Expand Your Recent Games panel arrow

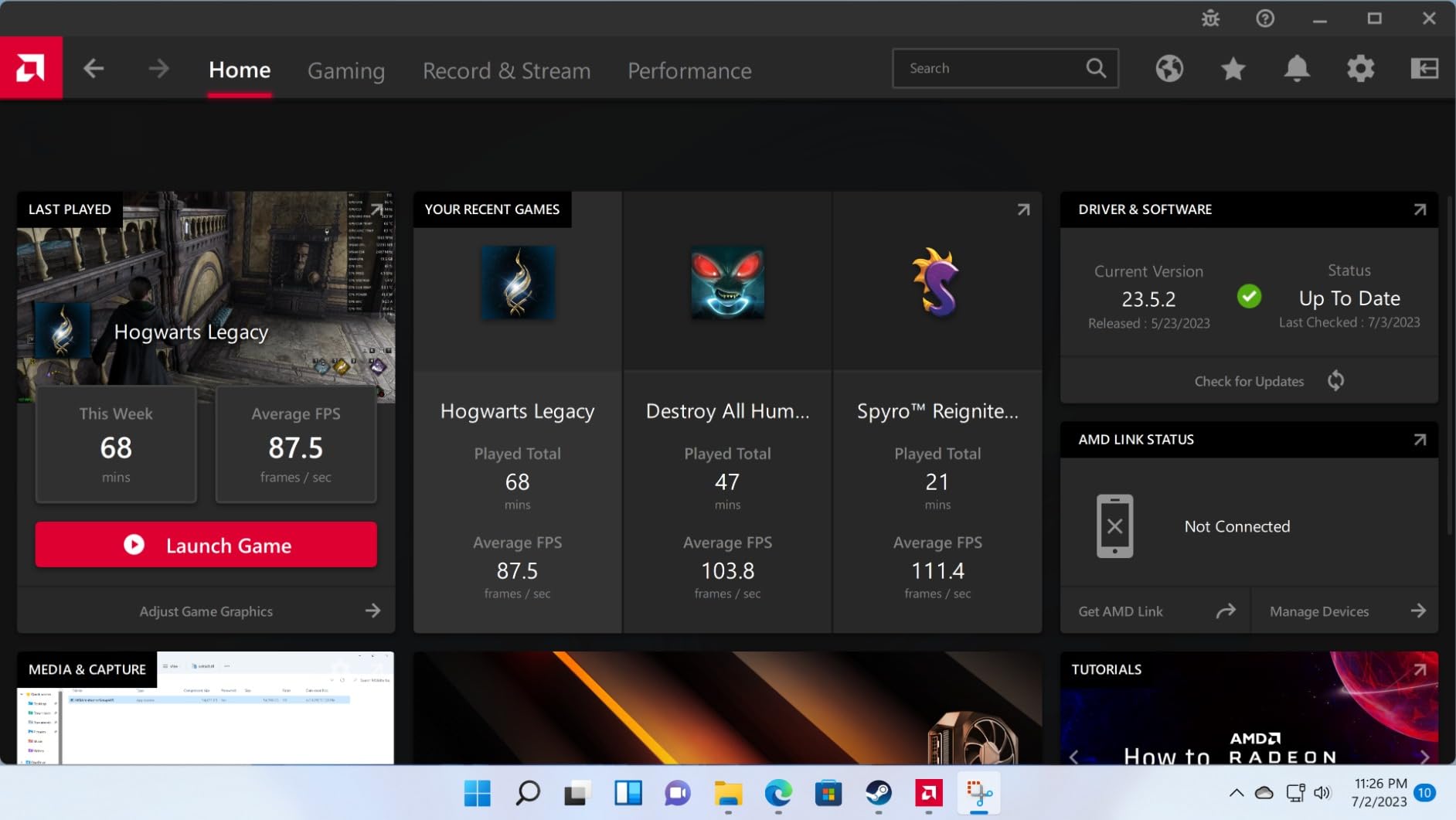(1023, 209)
